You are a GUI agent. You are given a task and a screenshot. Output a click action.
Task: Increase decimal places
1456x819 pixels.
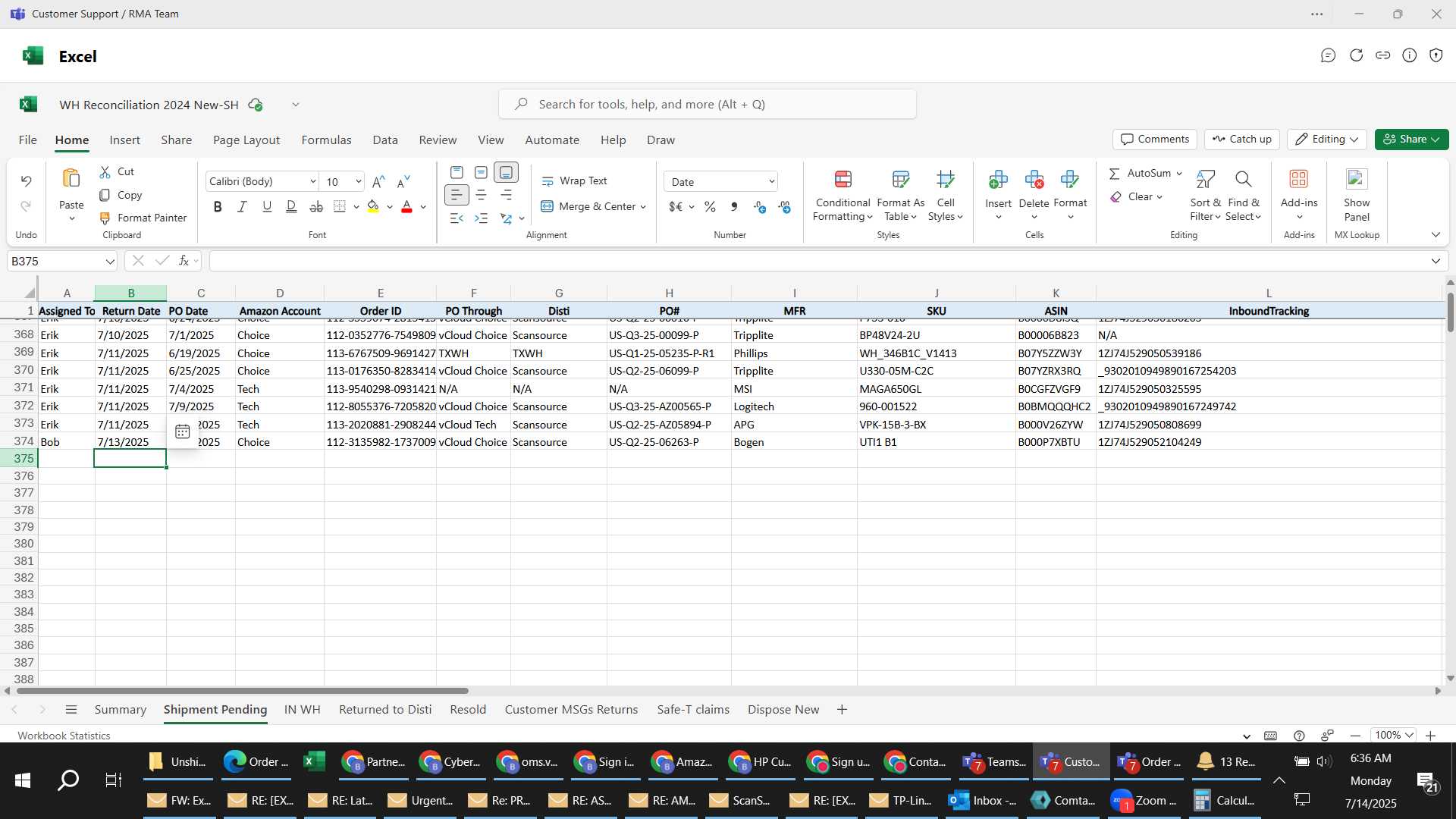pyautogui.click(x=759, y=207)
